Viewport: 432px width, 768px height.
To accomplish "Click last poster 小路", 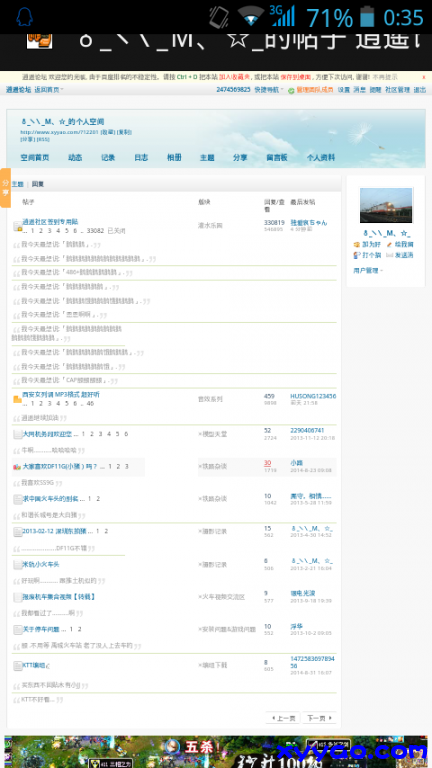I will [296, 463].
